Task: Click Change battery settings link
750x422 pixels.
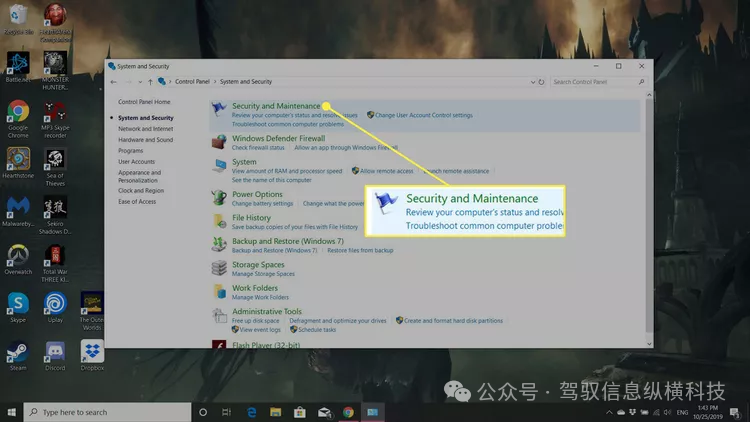Action: pos(262,203)
